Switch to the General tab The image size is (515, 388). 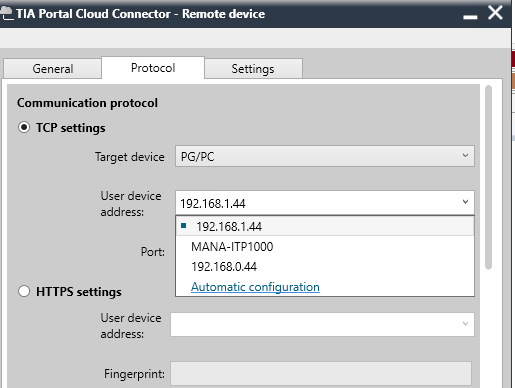tap(52, 69)
